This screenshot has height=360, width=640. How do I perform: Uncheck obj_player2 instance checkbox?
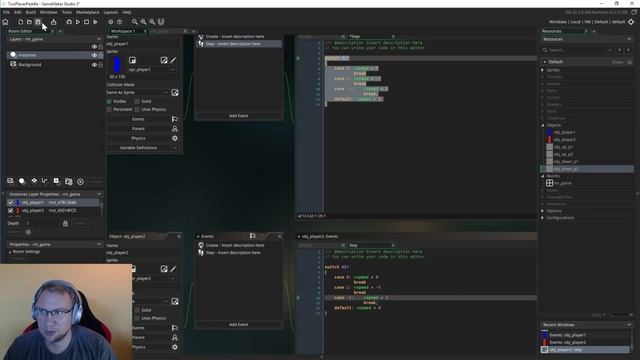(x=11, y=211)
